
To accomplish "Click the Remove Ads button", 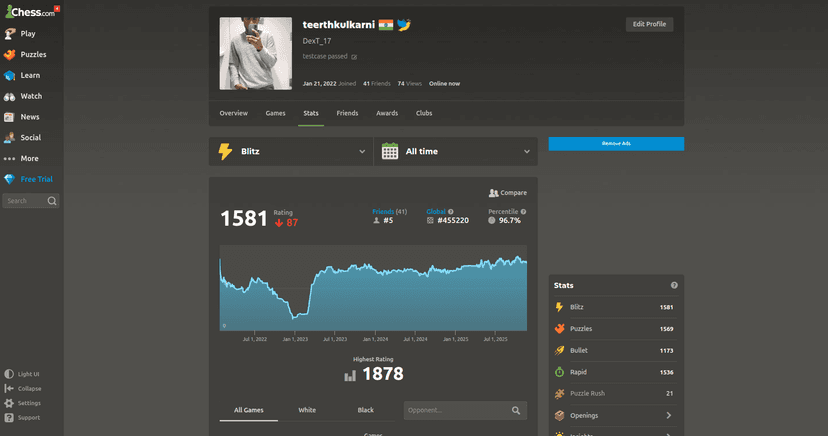I will pos(616,144).
